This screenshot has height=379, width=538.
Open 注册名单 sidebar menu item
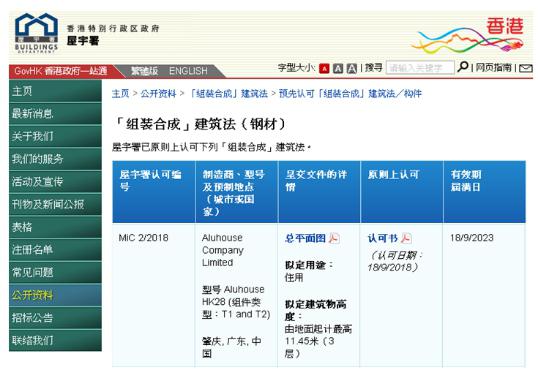[55, 249]
